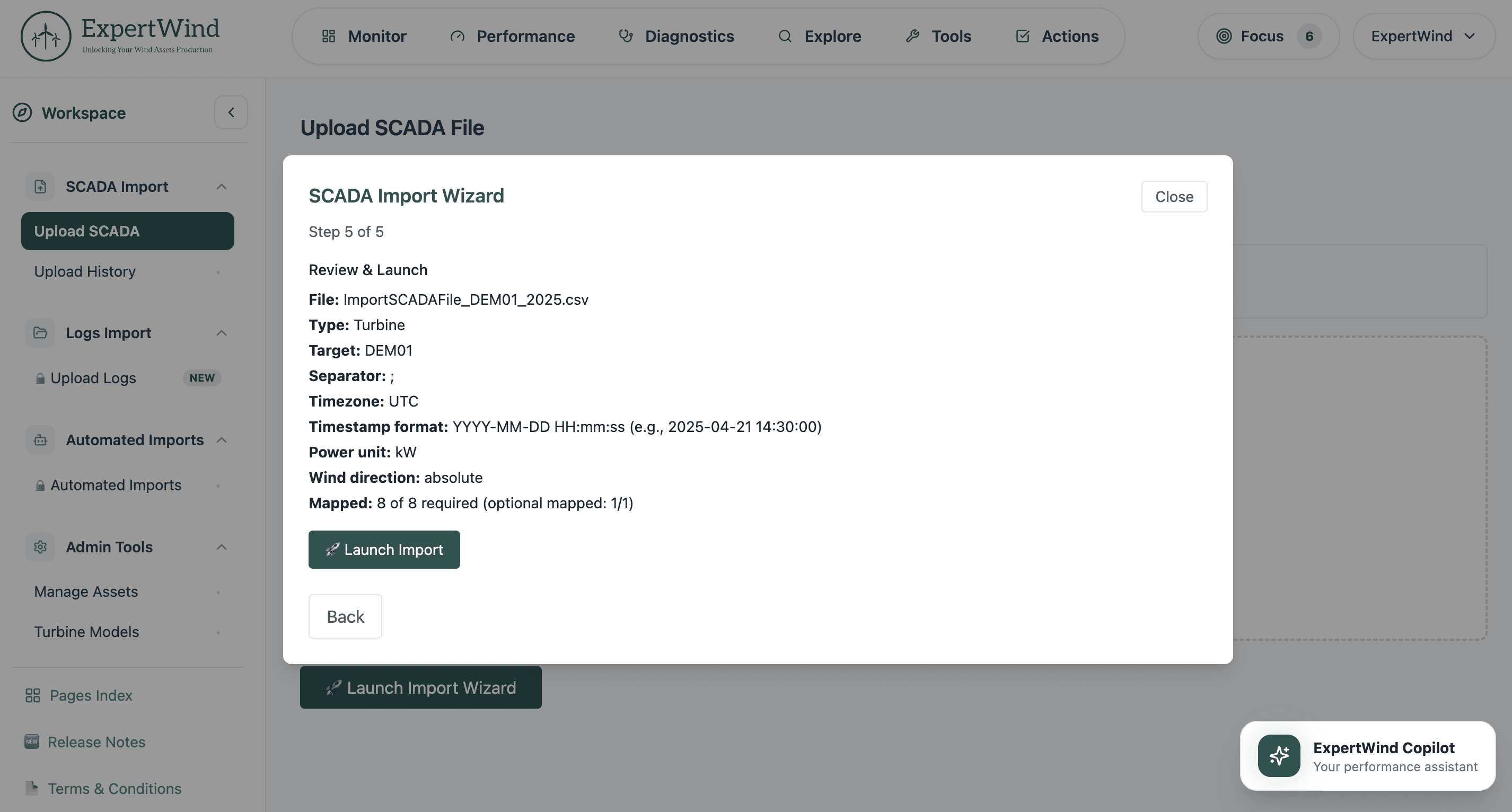Switch to the Monitor section
Screen dimensions: 1512x812
[x=376, y=36]
